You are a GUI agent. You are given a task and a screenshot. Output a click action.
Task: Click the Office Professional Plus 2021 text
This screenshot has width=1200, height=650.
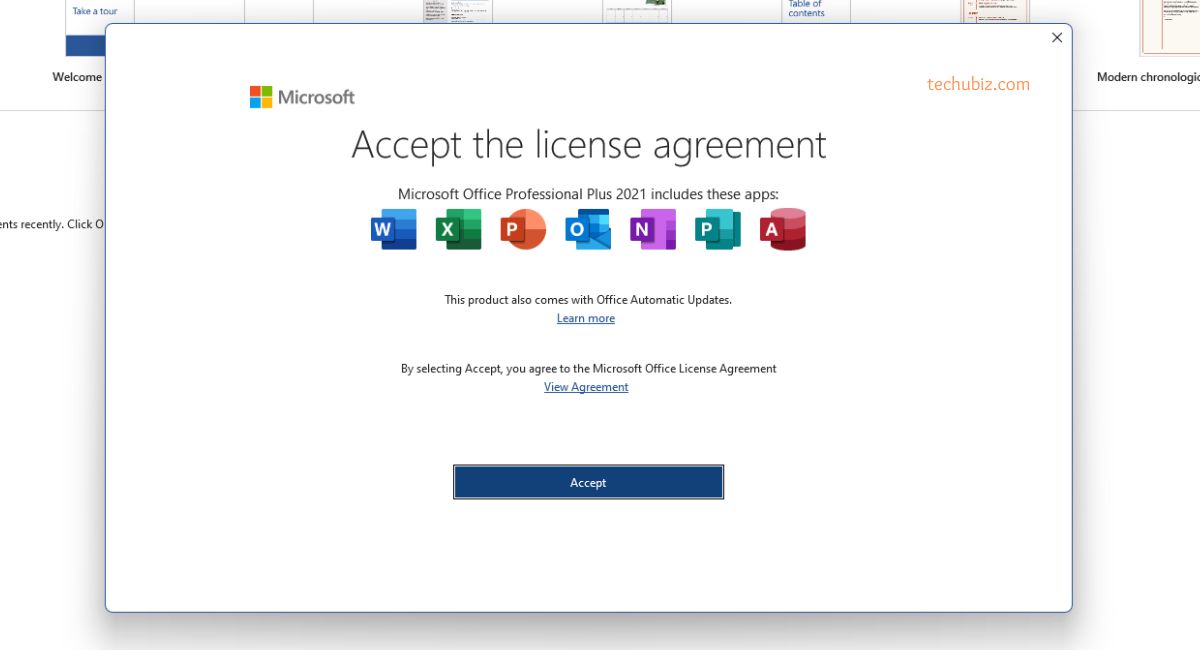(588, 194)
